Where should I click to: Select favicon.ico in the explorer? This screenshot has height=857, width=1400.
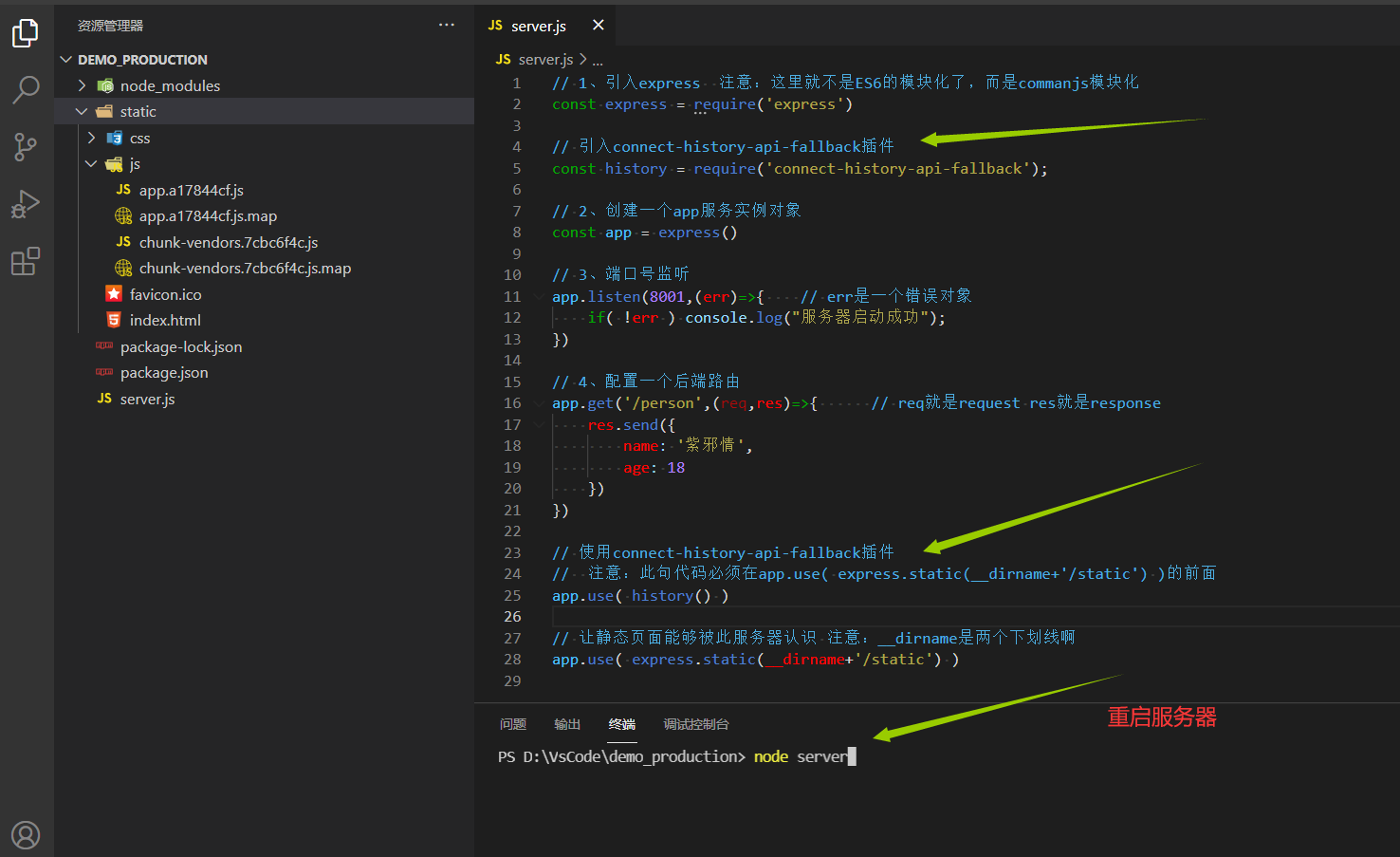coord(165,295)
